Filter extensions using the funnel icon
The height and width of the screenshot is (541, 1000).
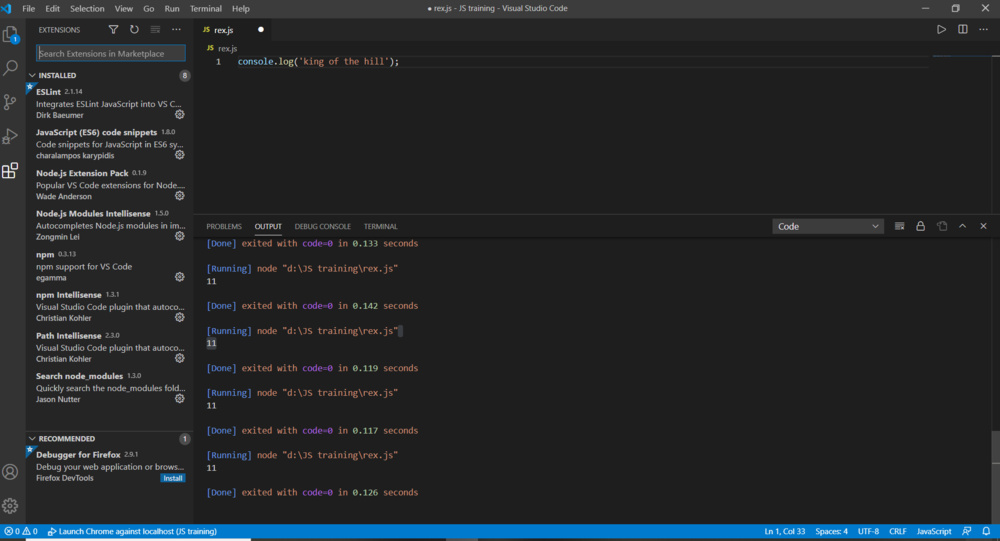pos(113,30)
